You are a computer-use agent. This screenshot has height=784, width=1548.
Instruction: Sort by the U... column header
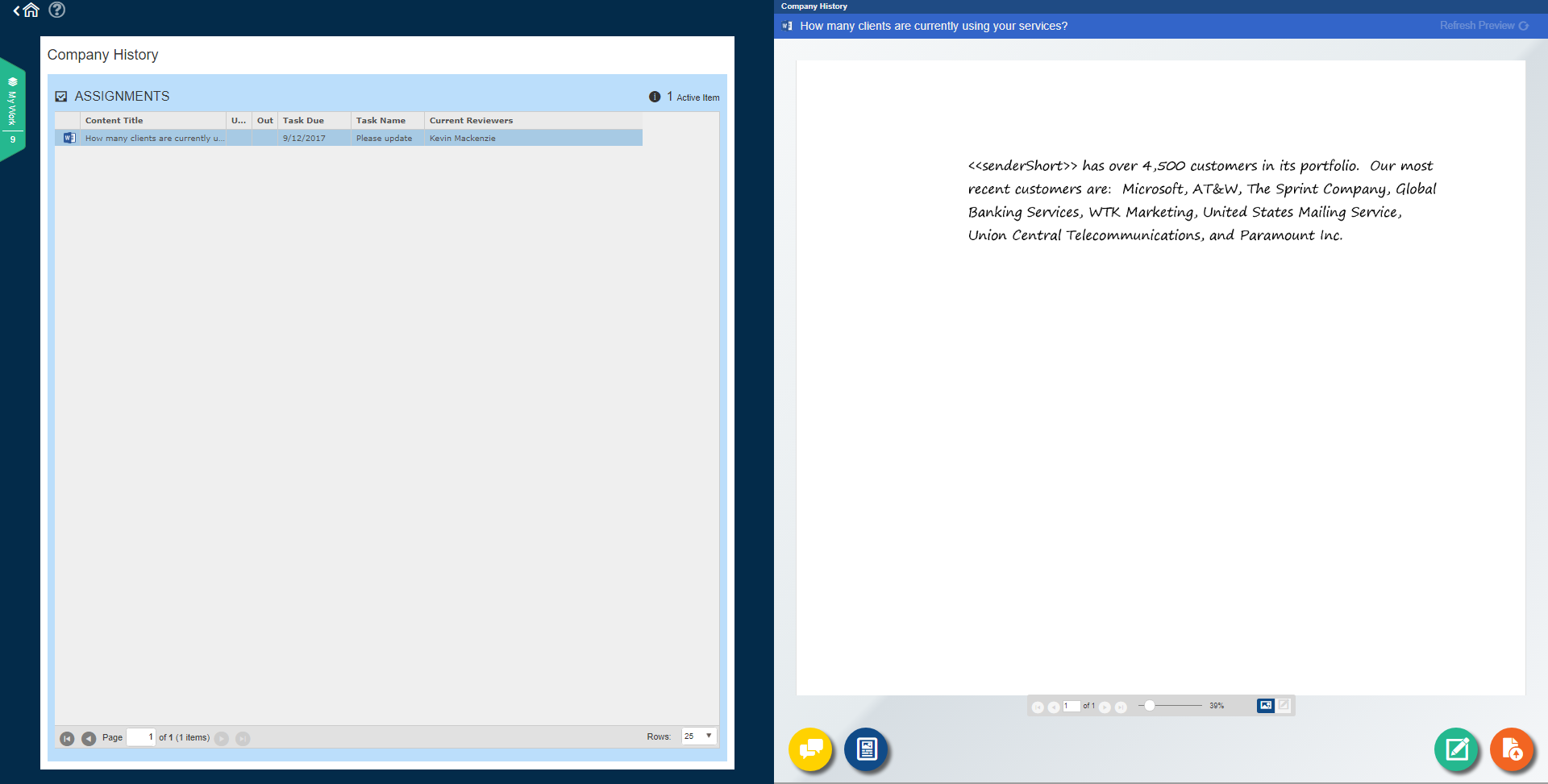pos(239,121)
